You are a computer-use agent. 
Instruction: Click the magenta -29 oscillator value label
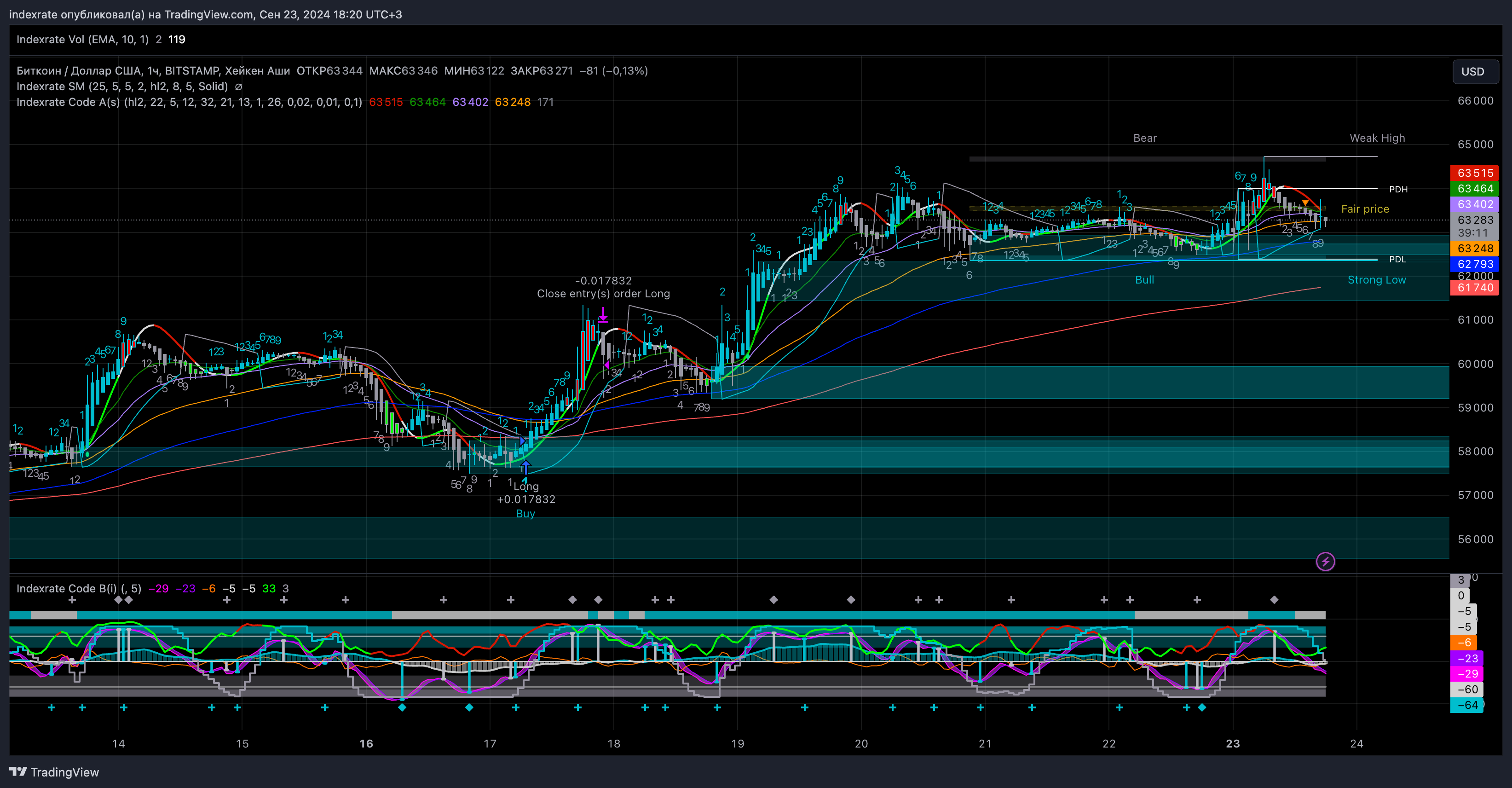click(1467, 673)
